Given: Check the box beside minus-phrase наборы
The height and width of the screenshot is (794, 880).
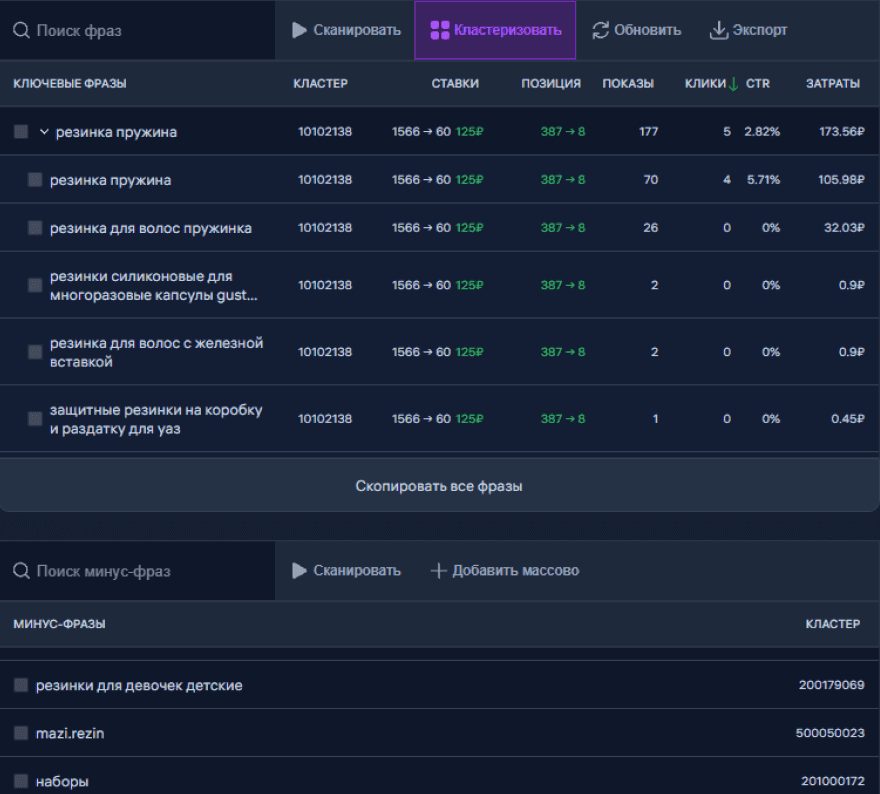Looking at the screenshot, I should pyautogui.click(x=21, y=781).
